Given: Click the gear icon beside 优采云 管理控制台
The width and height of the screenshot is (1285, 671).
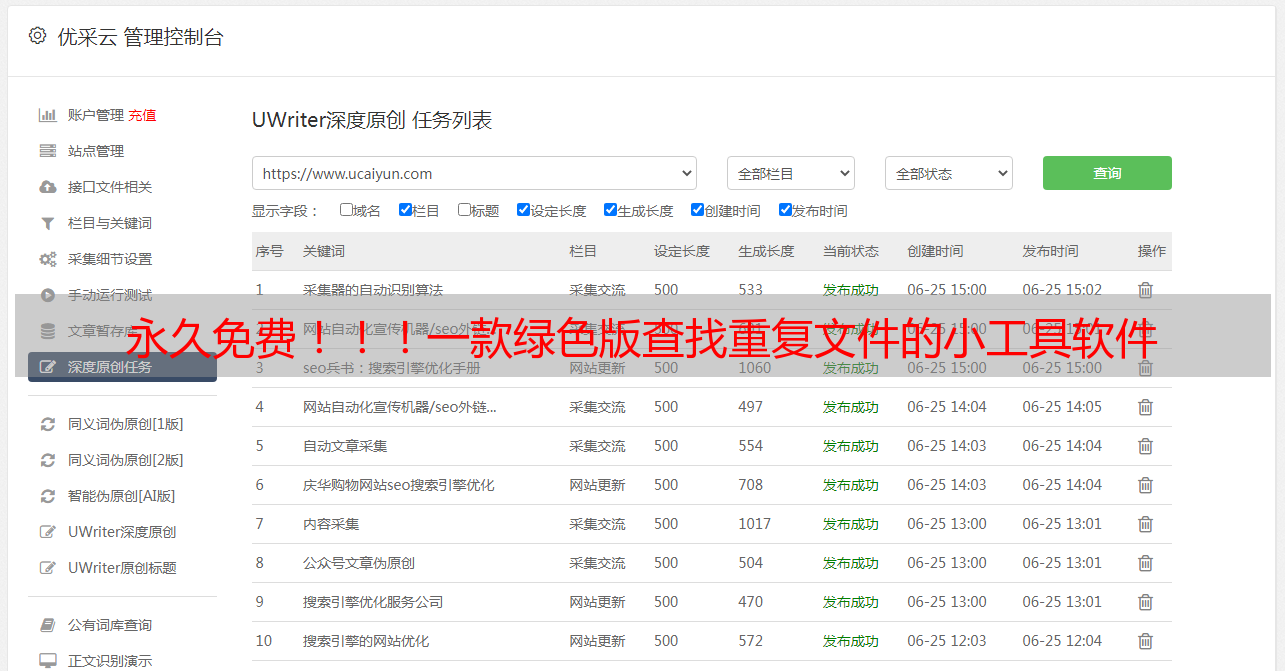Looking at the screenshot, I should [x=37, y=36].
